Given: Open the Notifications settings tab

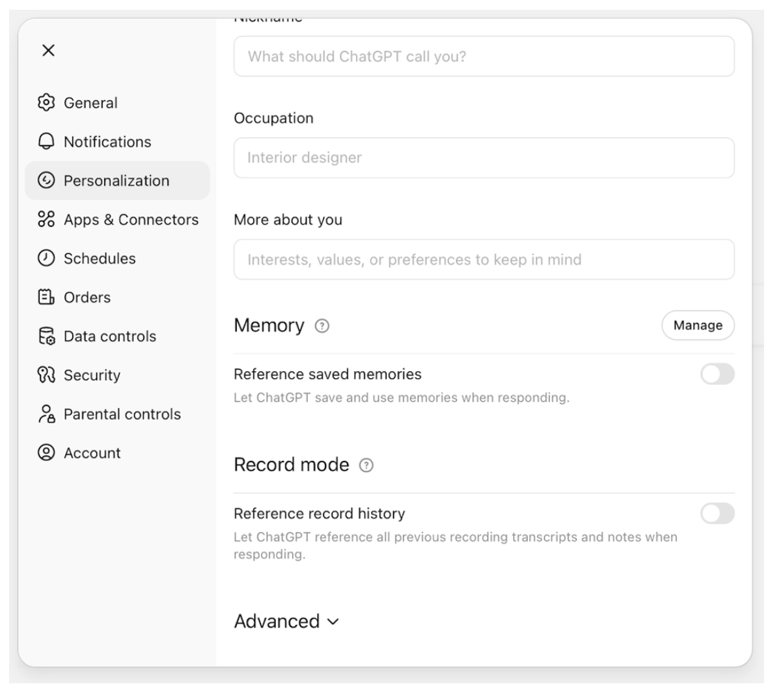Looking at the screenshot, I should pyautogui.click(x=118, y=141).
